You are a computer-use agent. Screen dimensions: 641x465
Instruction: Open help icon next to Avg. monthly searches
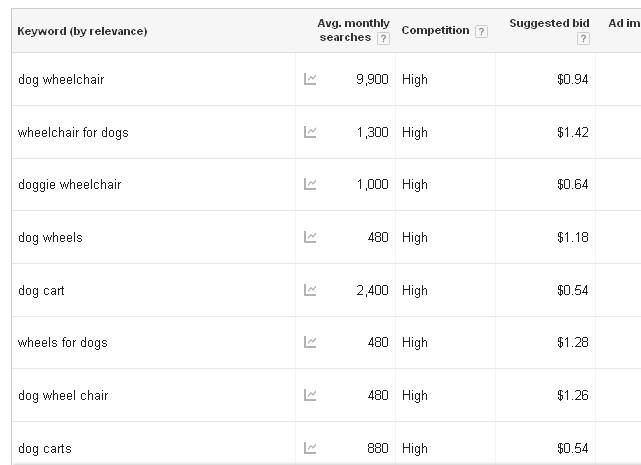coord(383,38)
